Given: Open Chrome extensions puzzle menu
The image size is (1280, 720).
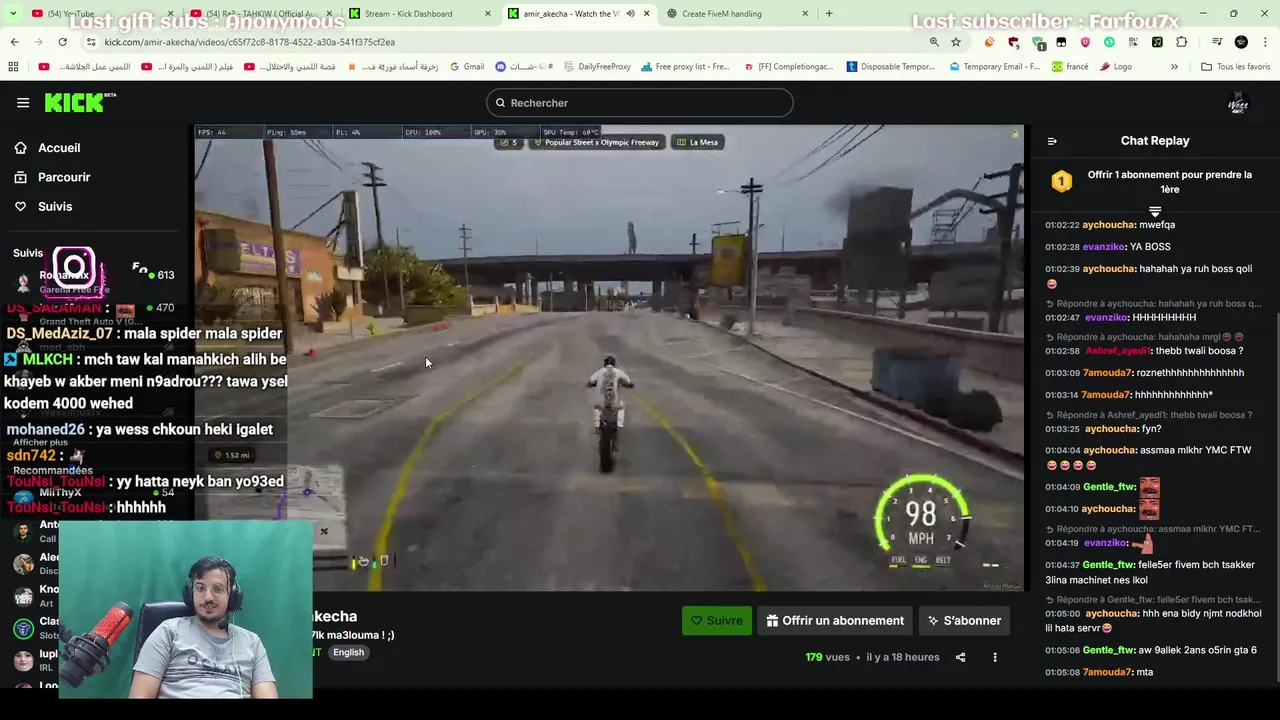Looking at the screenshot, I should [x=1181, y=42].
